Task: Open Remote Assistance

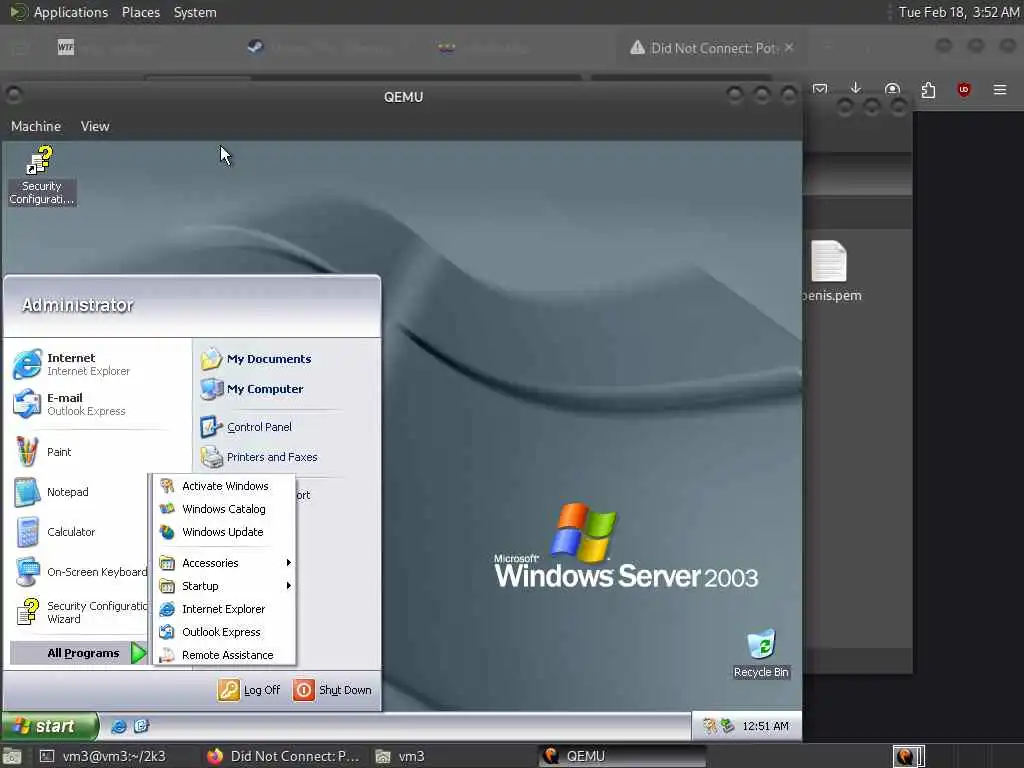Action: 224,654
